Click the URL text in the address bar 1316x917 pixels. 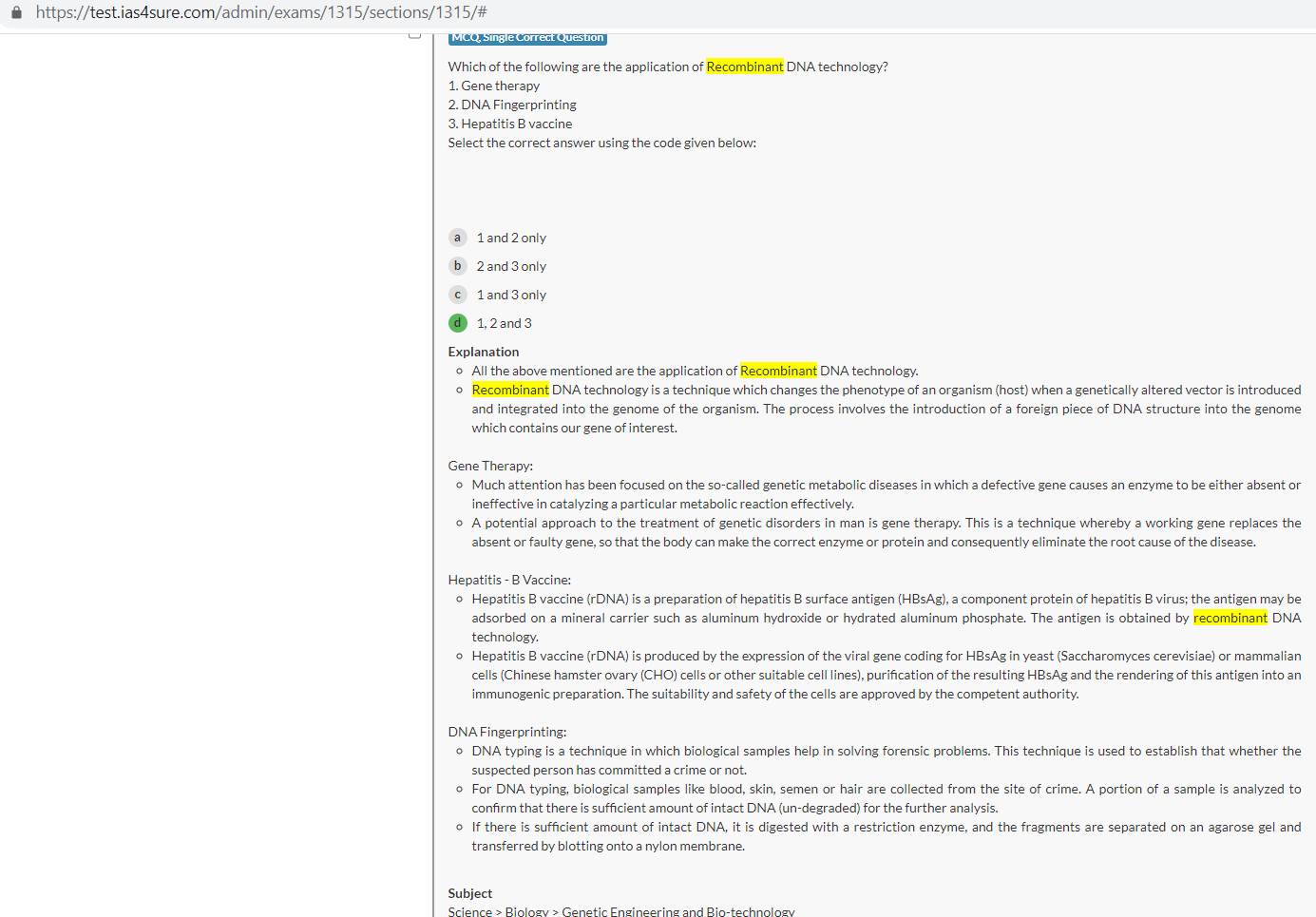[261, 12]
